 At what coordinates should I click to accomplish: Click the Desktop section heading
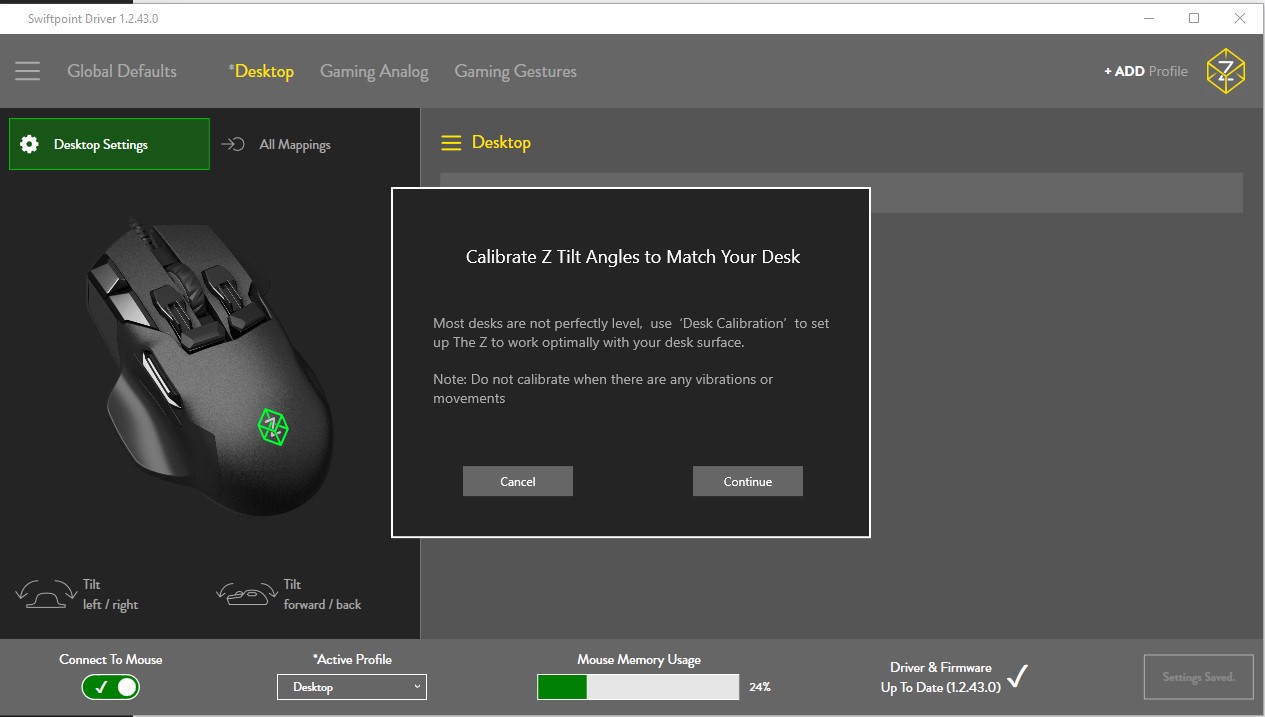(x=501, y=143)
